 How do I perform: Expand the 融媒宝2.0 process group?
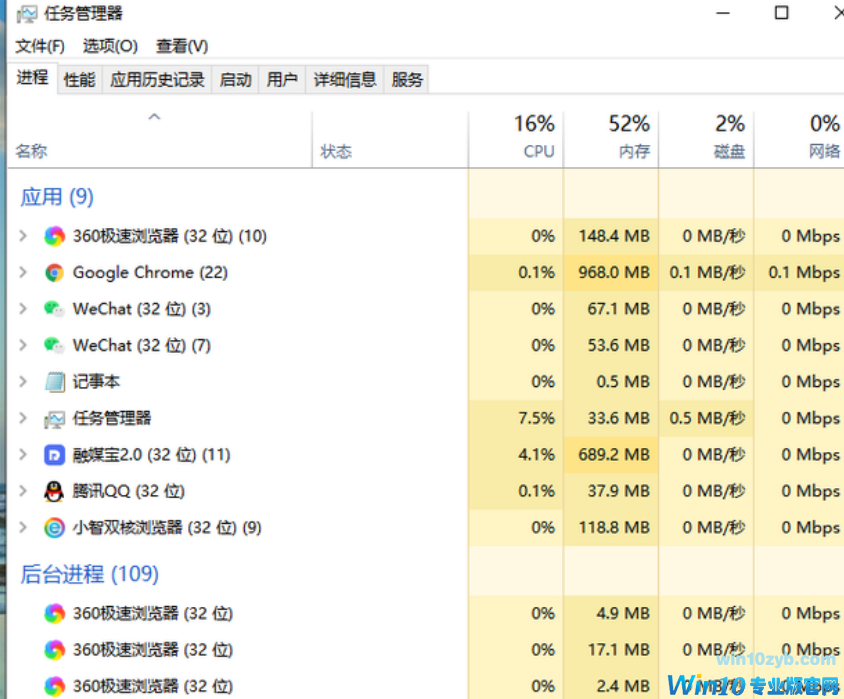(x=24, y=455)
